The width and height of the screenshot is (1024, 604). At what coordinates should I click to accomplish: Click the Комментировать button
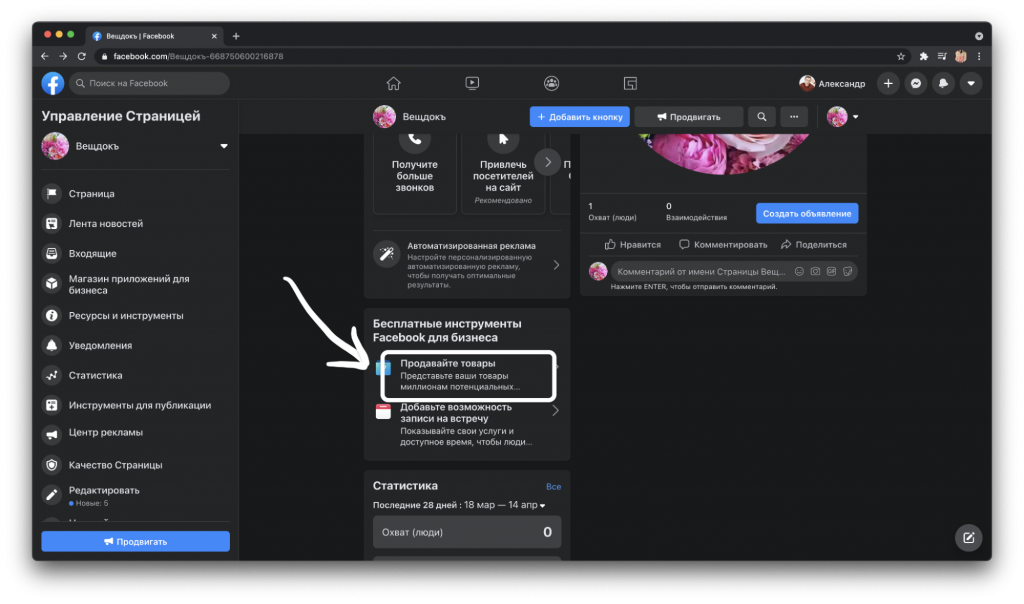coord(723,244)
